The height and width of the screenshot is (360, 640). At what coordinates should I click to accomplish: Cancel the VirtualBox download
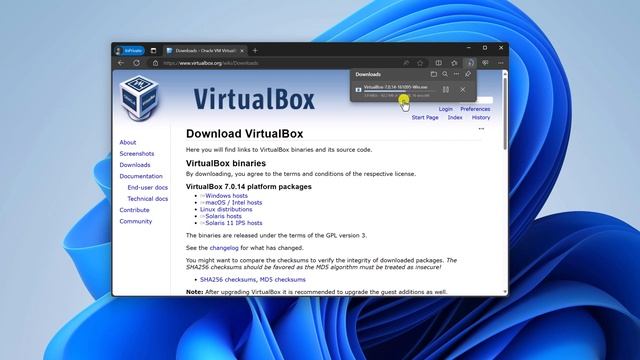coord(462,89)
